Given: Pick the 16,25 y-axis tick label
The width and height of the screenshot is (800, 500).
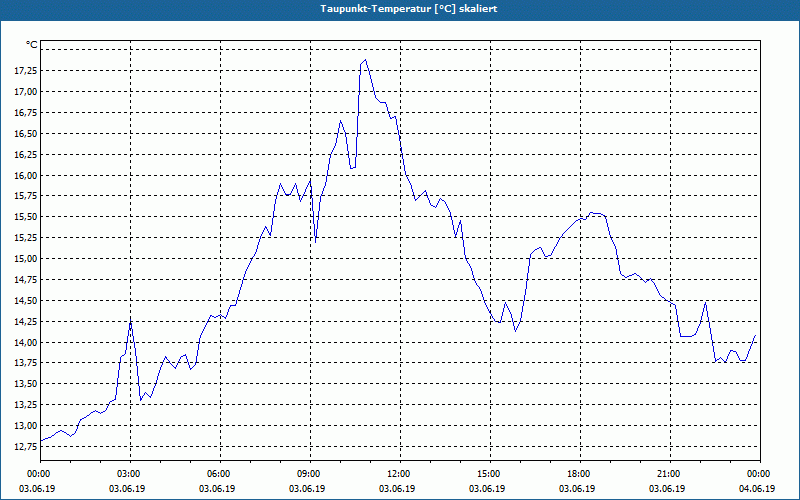Looking at the screenshot, I should pyautogui.click(x=26, y=155).
